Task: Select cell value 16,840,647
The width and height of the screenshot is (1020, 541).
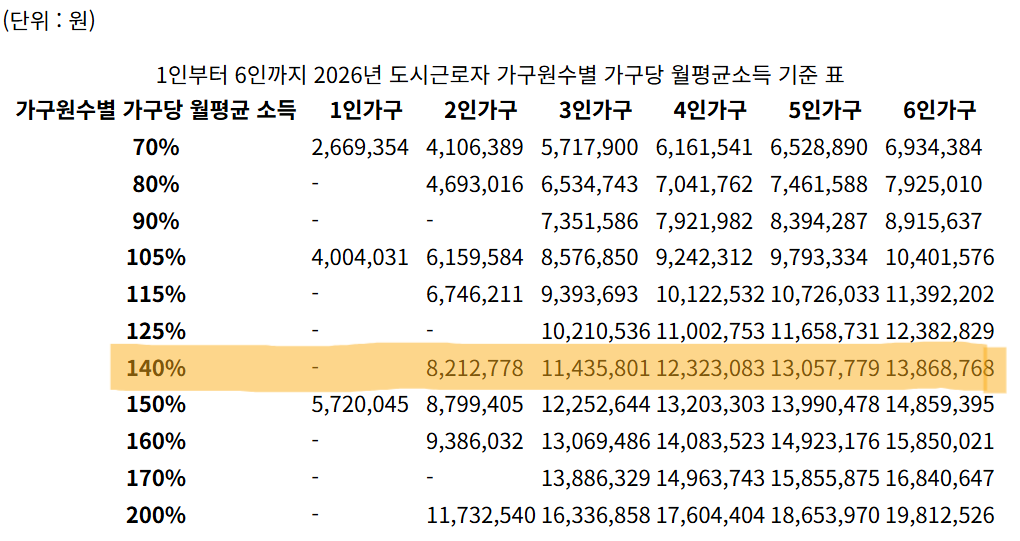Action: tap(939, 479)
